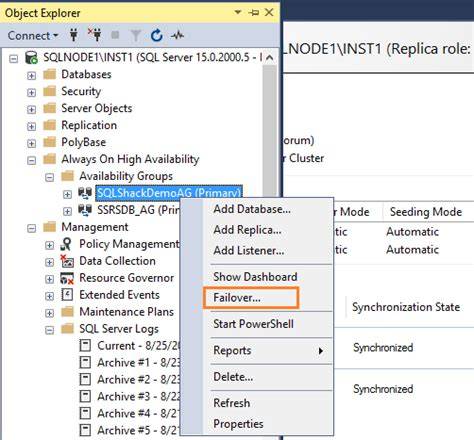Expand the PolyBase node
This screenshot has height=440, width=474.
tap(31, 143)
